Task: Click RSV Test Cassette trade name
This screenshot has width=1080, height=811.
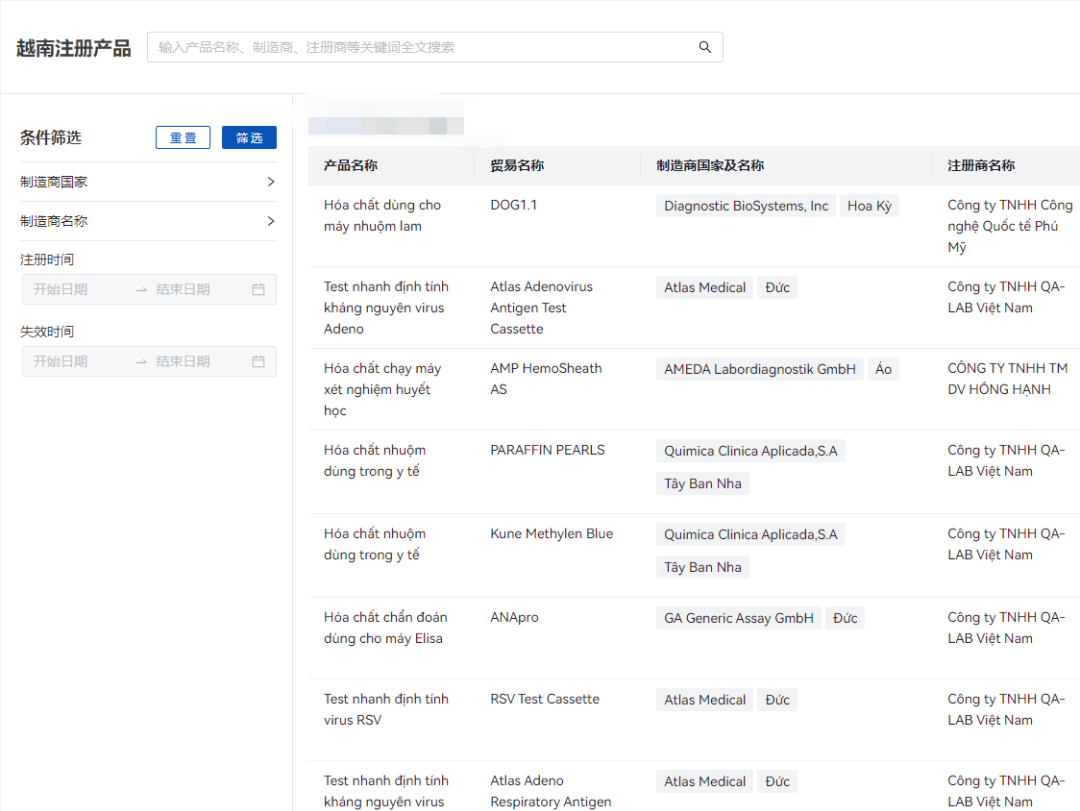Action: 545,699
